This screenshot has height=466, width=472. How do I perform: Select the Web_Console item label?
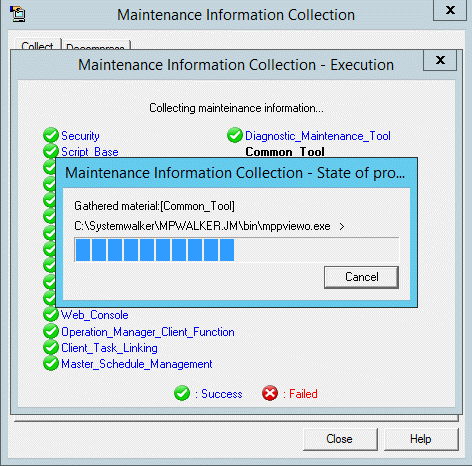(95, 315)
